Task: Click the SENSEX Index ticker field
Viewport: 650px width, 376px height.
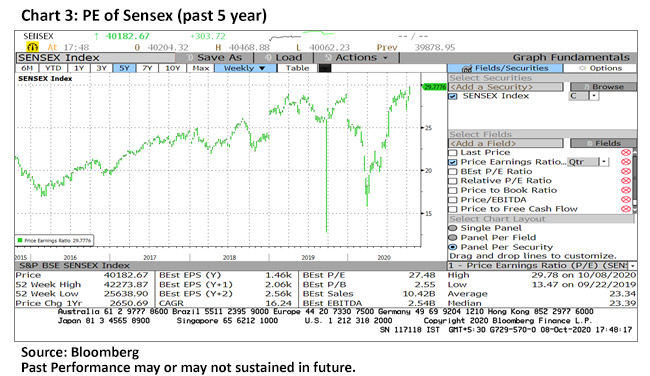Action: [95, 58]
